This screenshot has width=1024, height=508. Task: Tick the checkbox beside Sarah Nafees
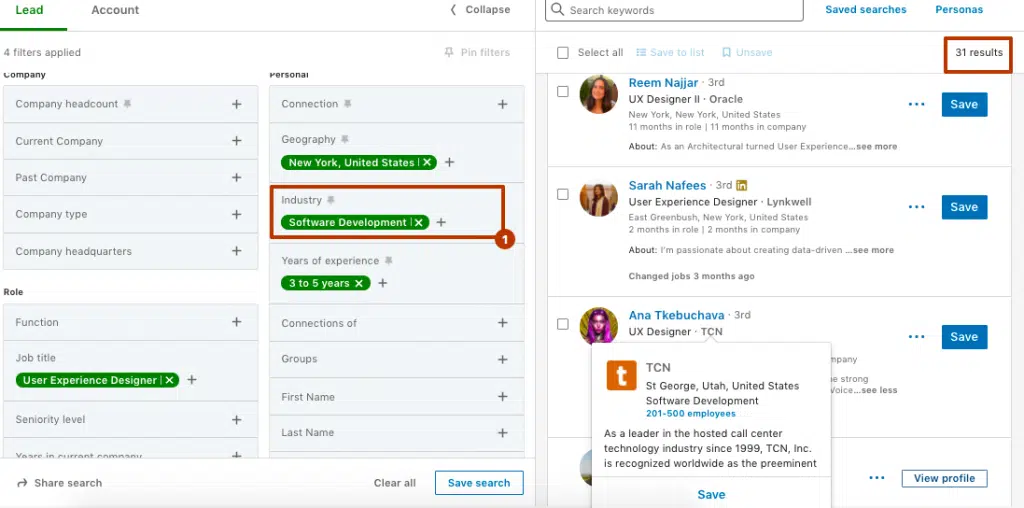pos(563,194)
